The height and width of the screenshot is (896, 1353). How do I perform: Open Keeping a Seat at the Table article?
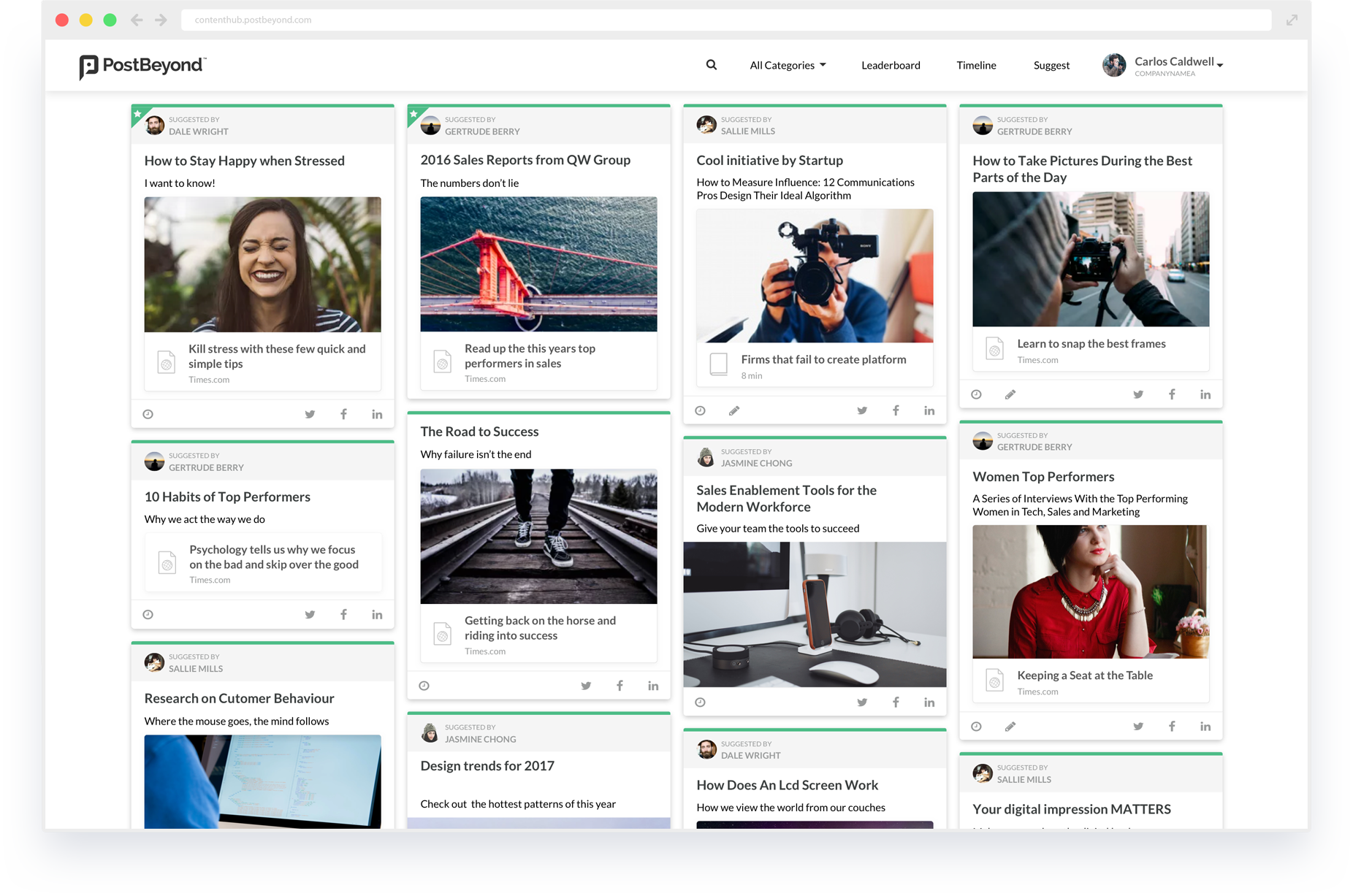pos(1091,681)
